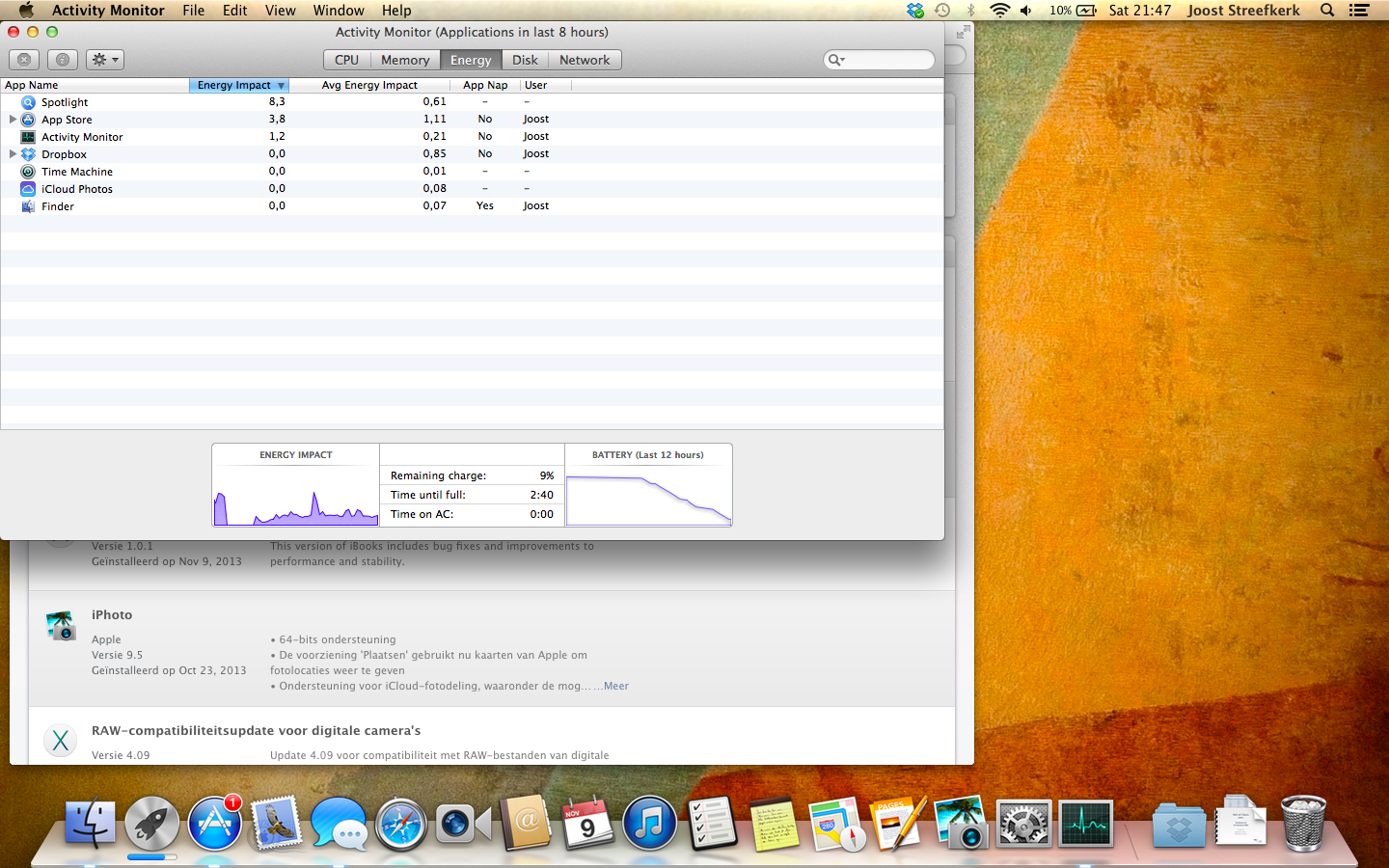Image resolution: width=1389 pixels, height=868 pixels.
Task: Open the Wi-Fi status menu
Action: click(1000, 11)
